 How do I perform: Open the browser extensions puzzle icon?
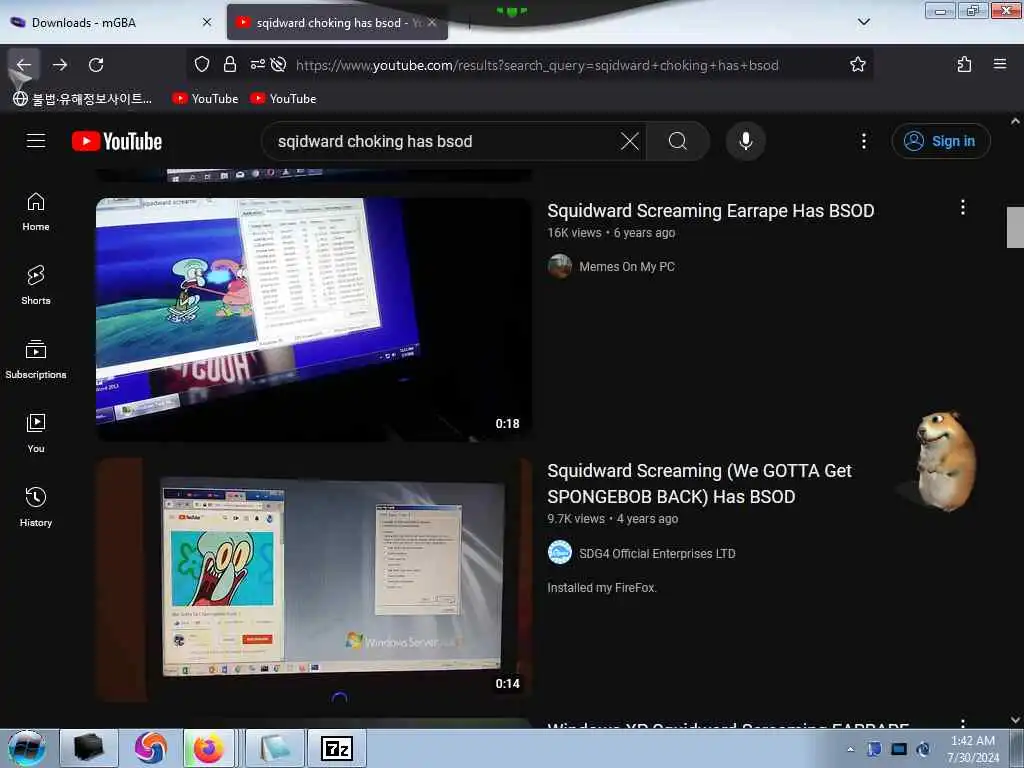(964, 64)
